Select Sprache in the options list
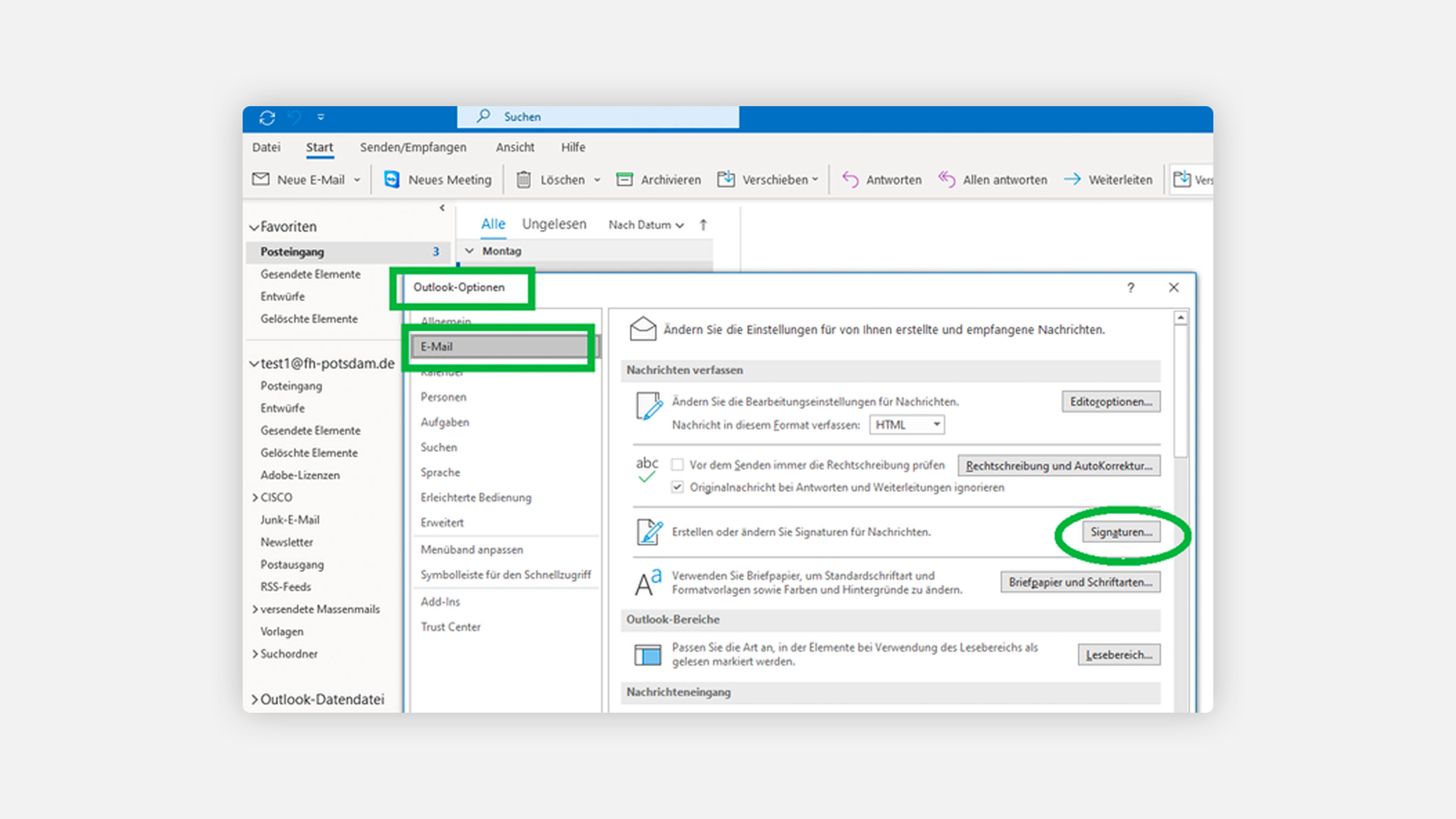The image size is (1456, 819). tap(440, 472)
